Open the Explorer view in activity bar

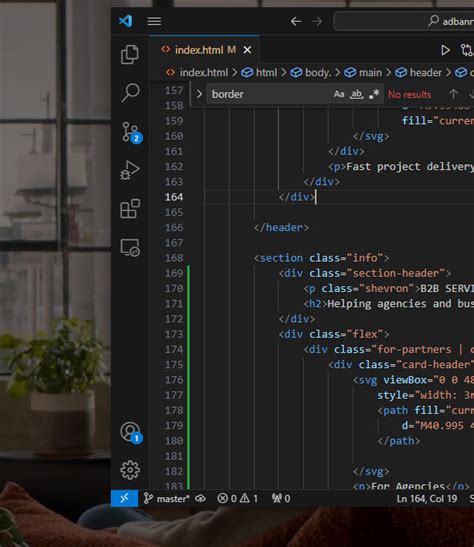click(130, 54)
